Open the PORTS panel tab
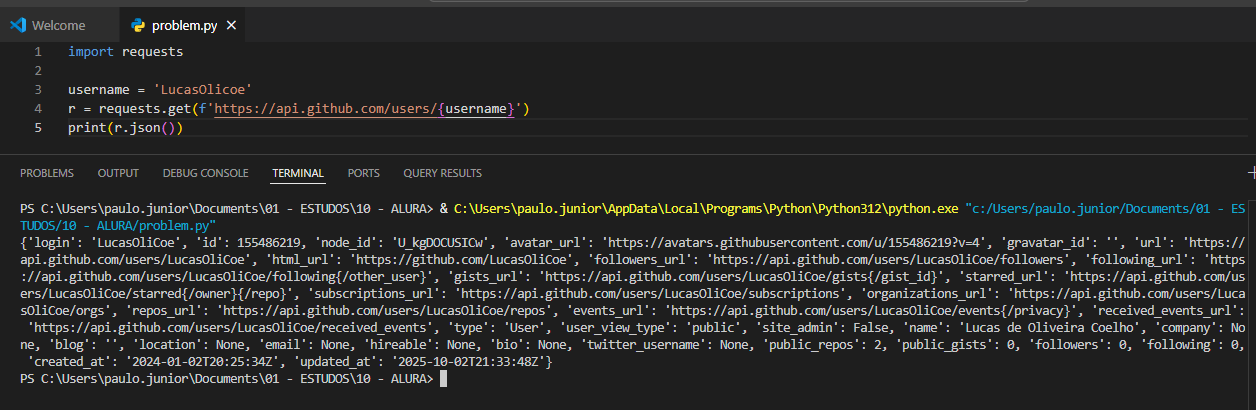Viewport: 1256px width, 410px height. coord(363,173)
